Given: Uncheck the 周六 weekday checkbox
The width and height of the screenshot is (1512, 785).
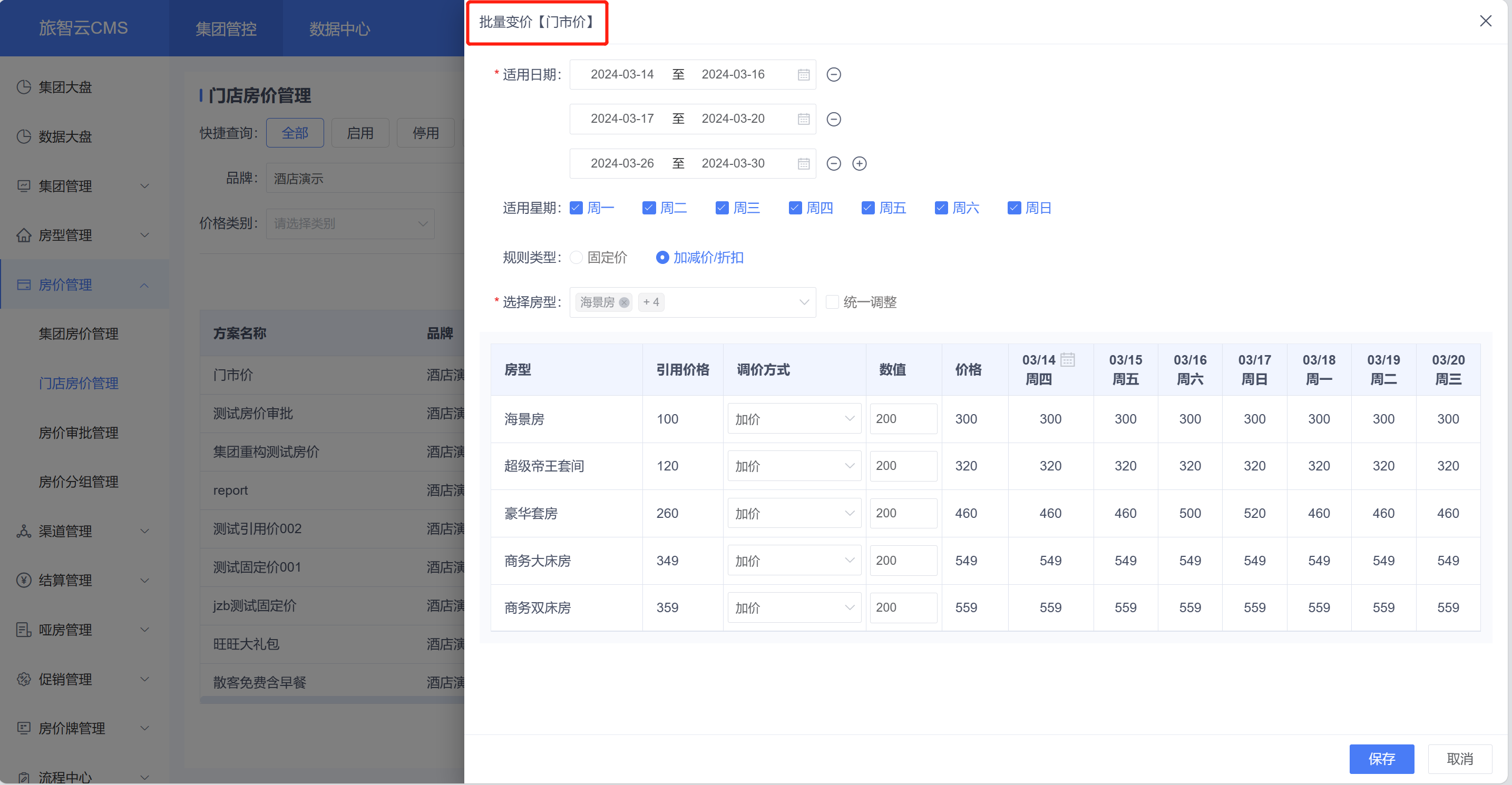Looking at the screenshot, I should pos(941,208).
